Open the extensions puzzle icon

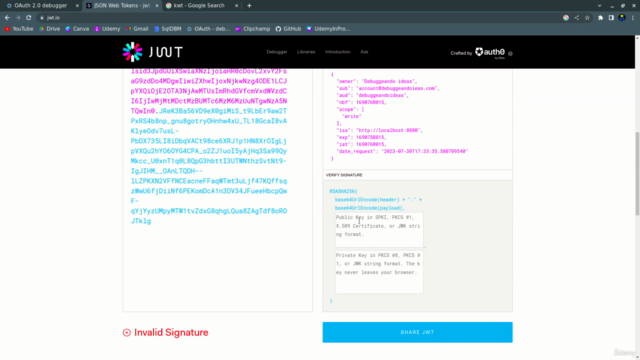pyautogui.click(x=600, y=18)
